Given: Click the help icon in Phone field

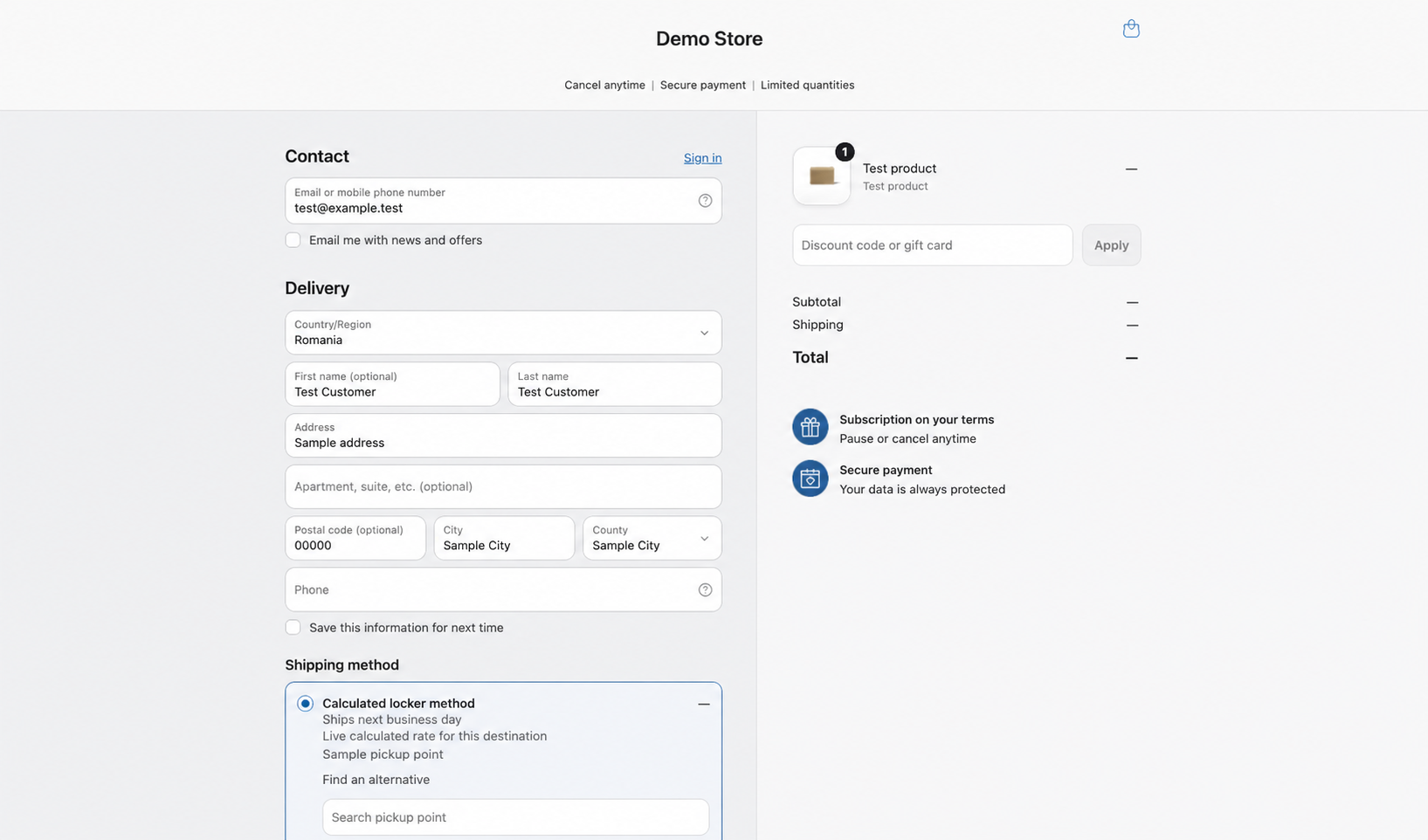Looking at the screenshot, I should (x=705, y=590).
